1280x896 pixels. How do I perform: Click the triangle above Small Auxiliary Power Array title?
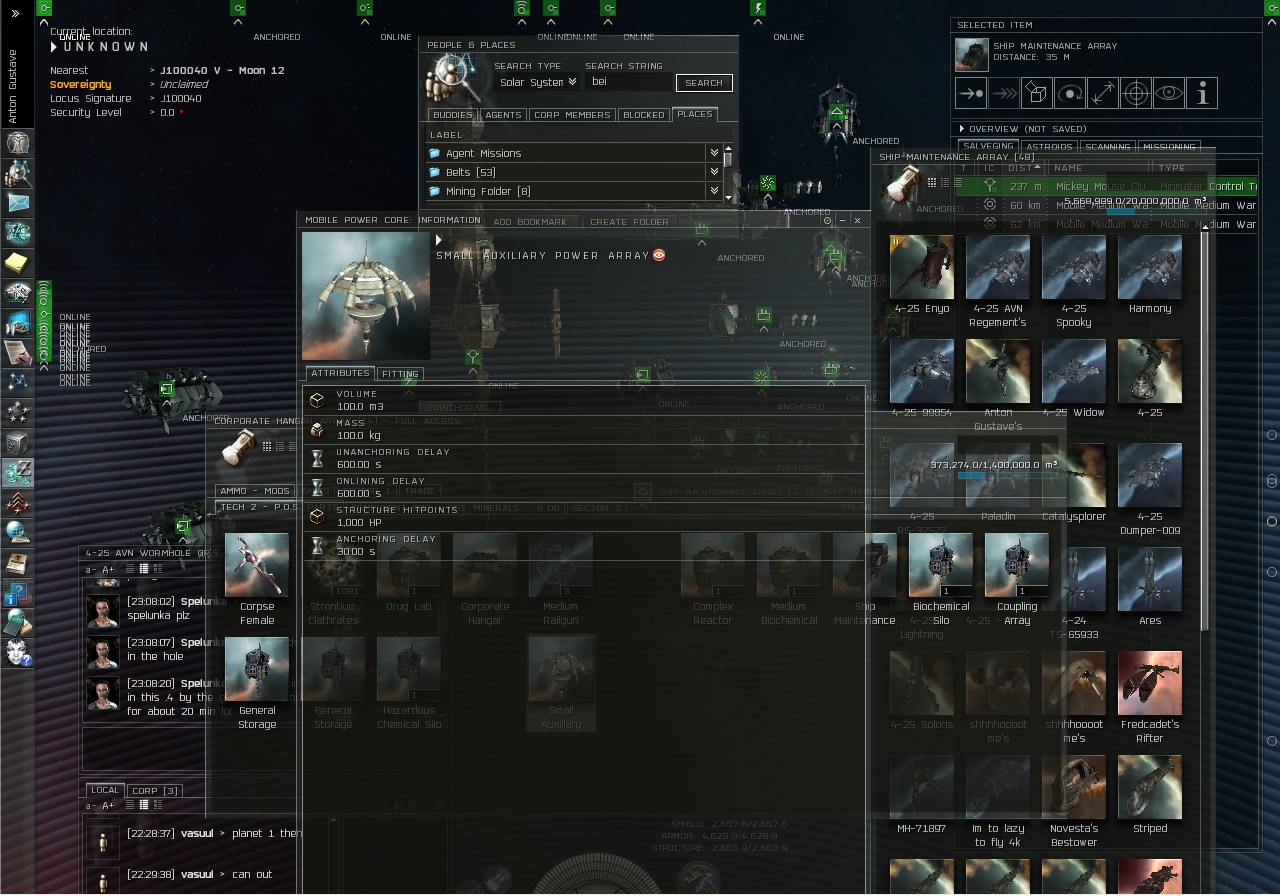(439, 240)
